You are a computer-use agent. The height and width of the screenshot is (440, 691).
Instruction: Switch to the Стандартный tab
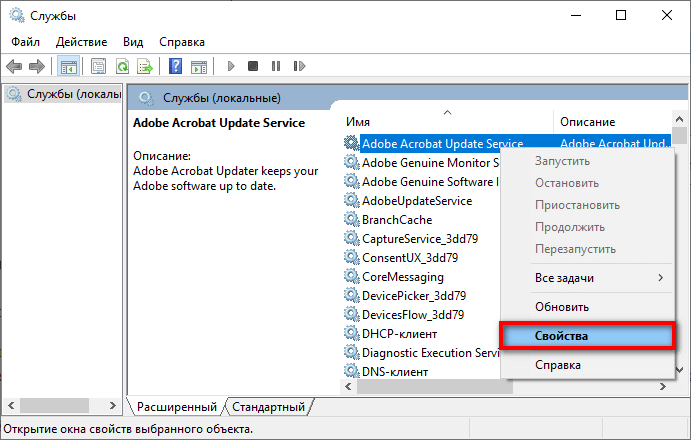[268, 406]
